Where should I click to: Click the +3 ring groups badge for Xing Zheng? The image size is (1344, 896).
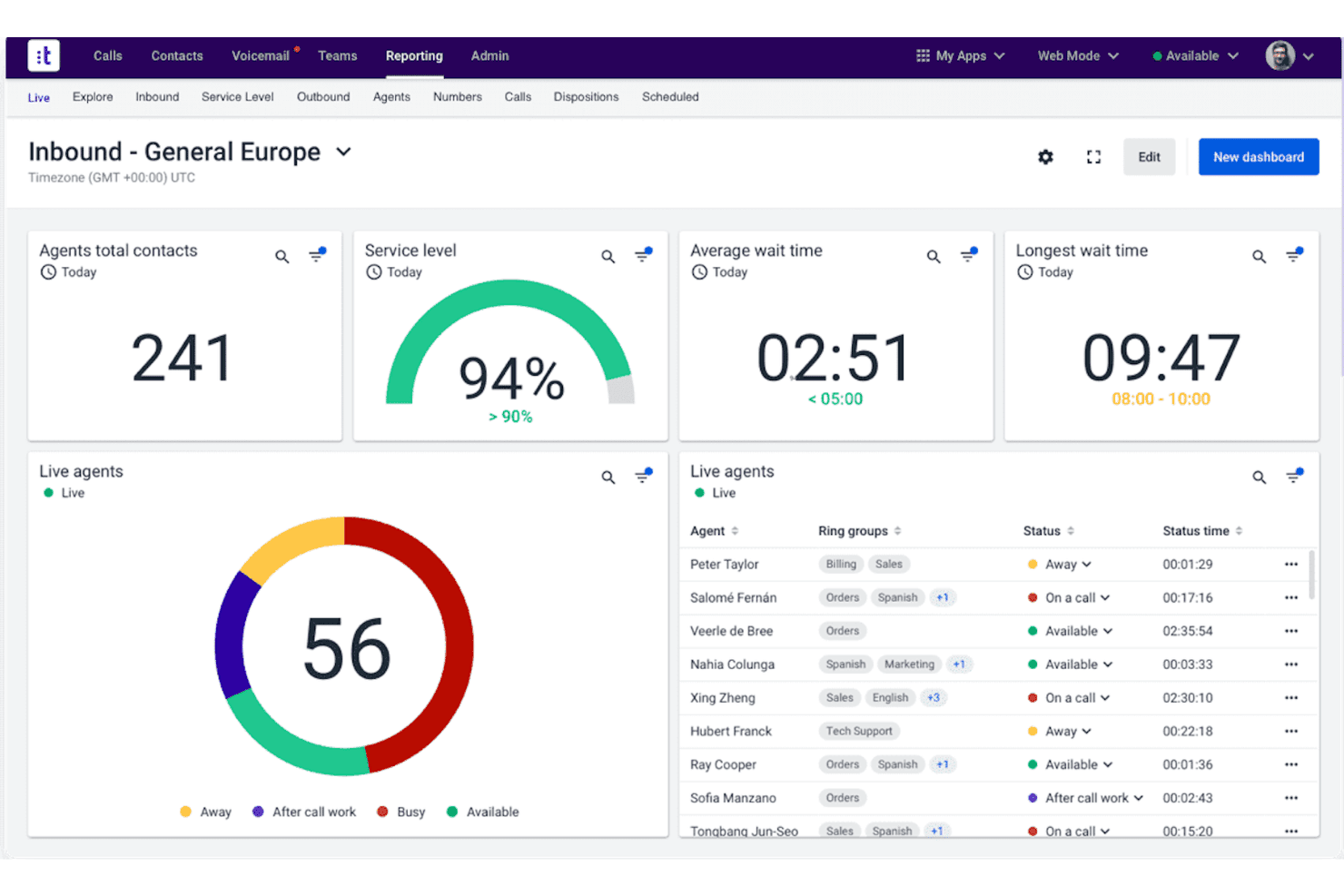934,698
